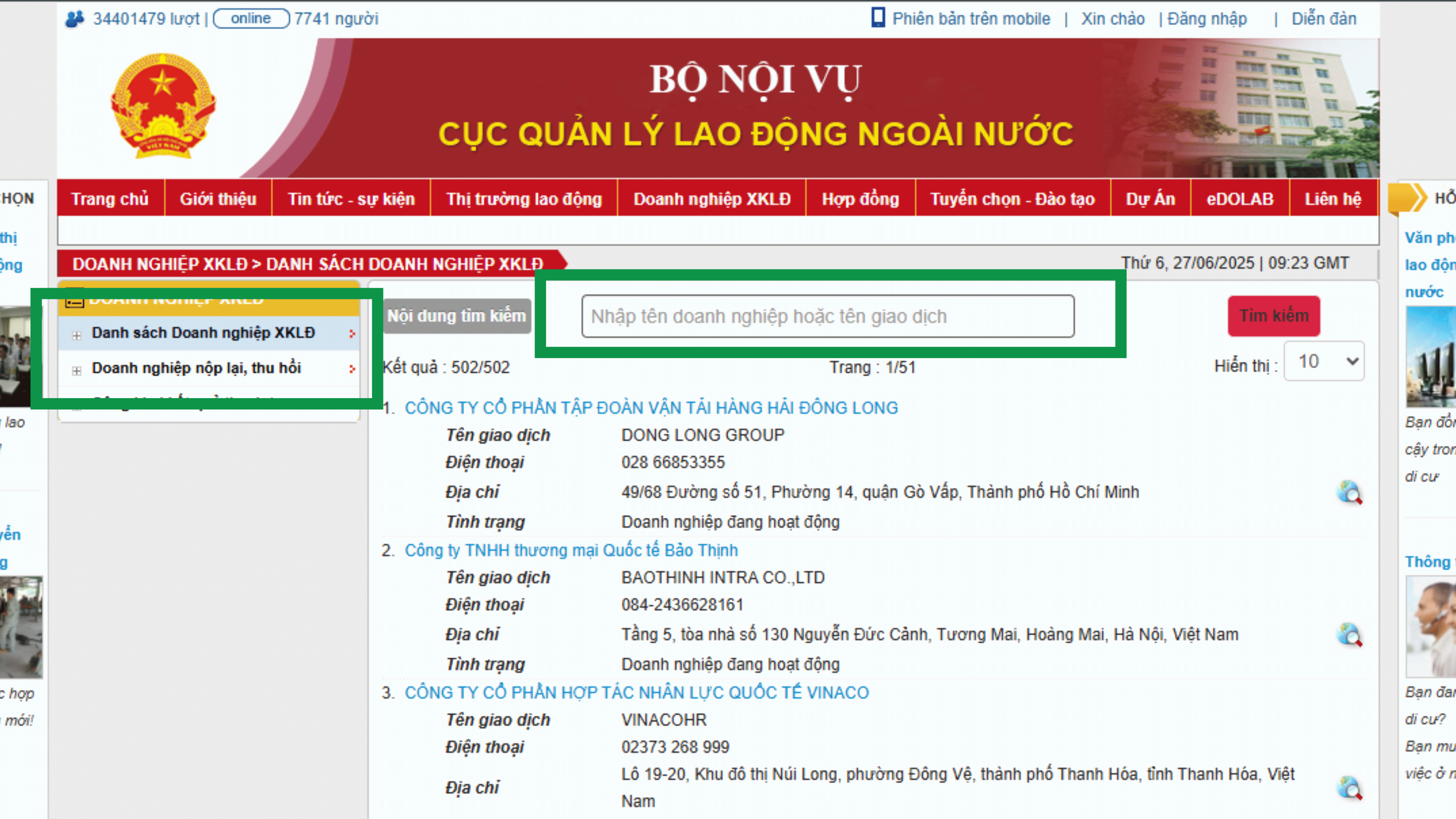
Task: Open map icon for VINACOHR address
Action: point(1349,787)
